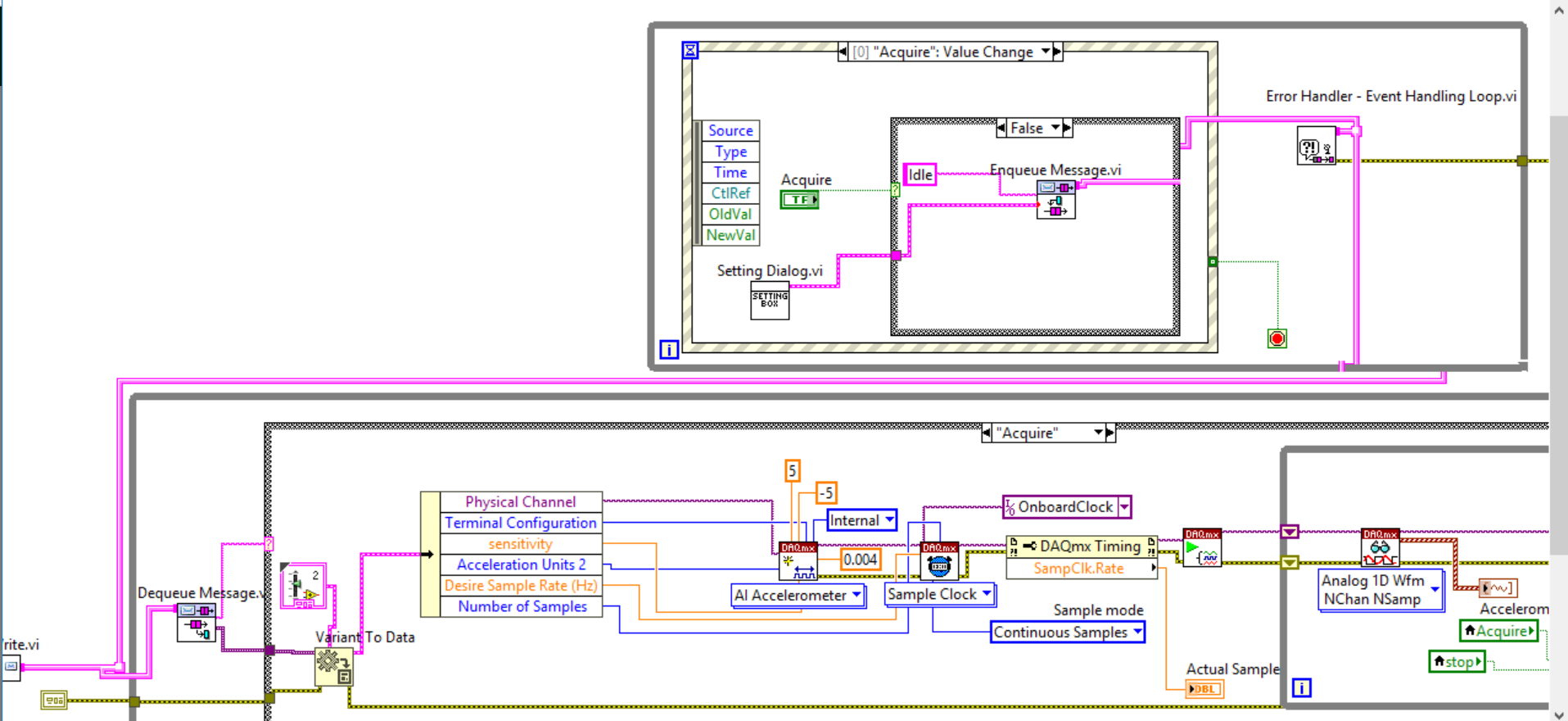Viewport: 1568px width, 721px height.
Task: Open the OnboardClock source dropdown
Action: point(1124,507)
